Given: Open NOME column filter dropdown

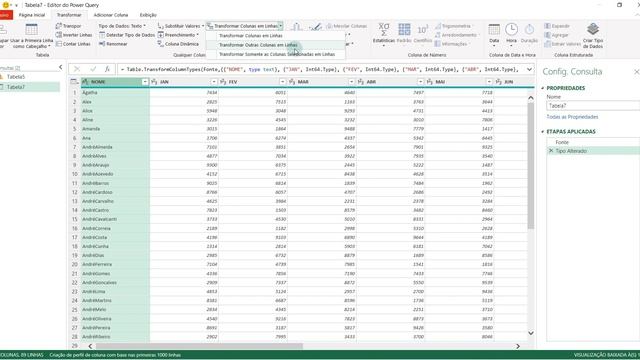Looking at the screenshot, I should click(144, 82).
